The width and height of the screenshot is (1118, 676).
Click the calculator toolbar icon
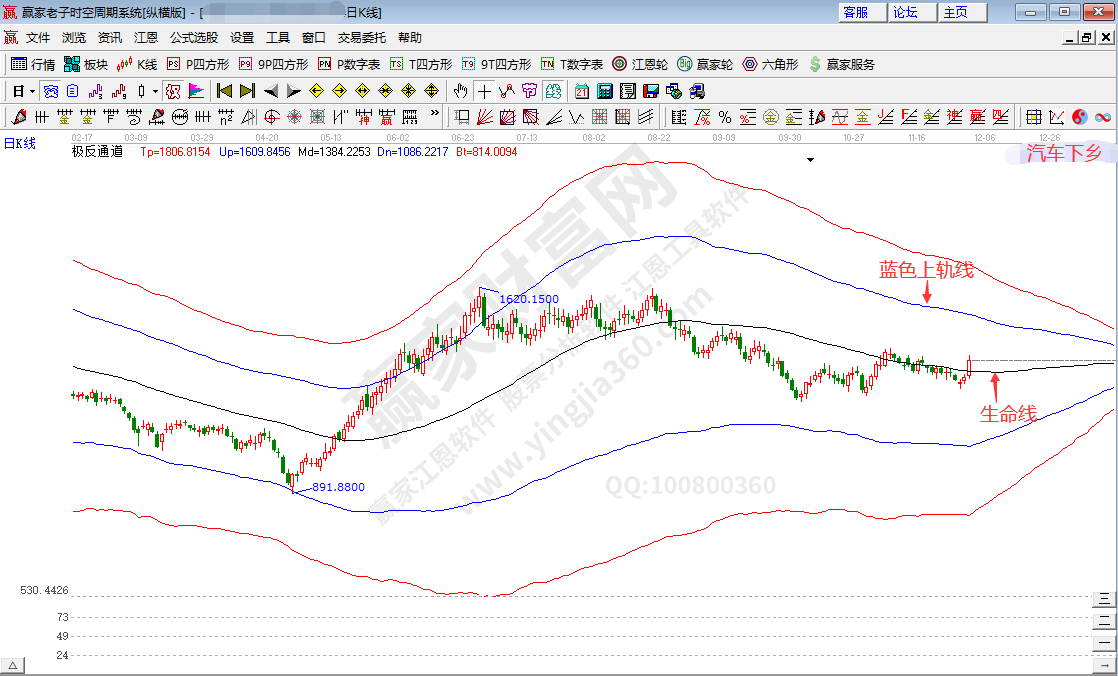click(x=603, y=91)
